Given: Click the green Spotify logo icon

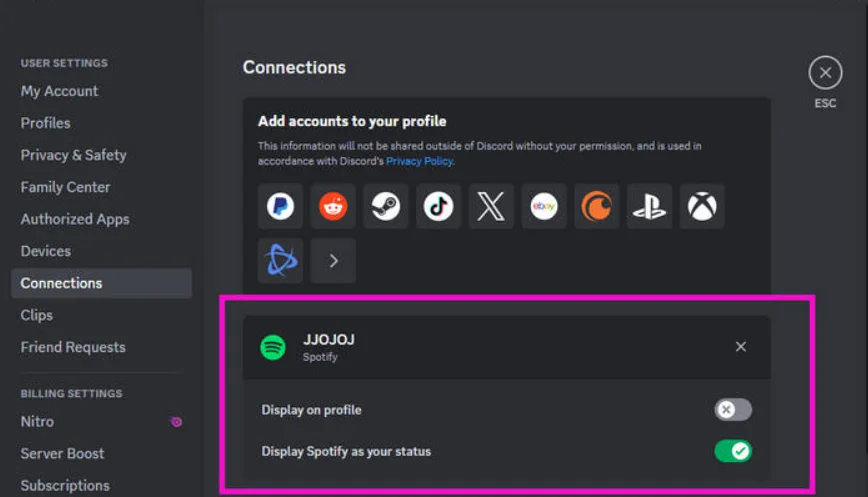Looking at the screenshot, I should 273,348.
